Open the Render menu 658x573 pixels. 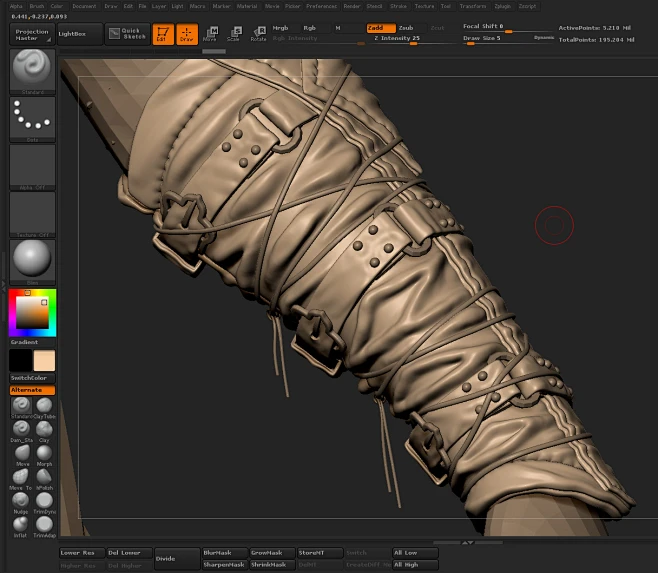[x=351, y=6]
